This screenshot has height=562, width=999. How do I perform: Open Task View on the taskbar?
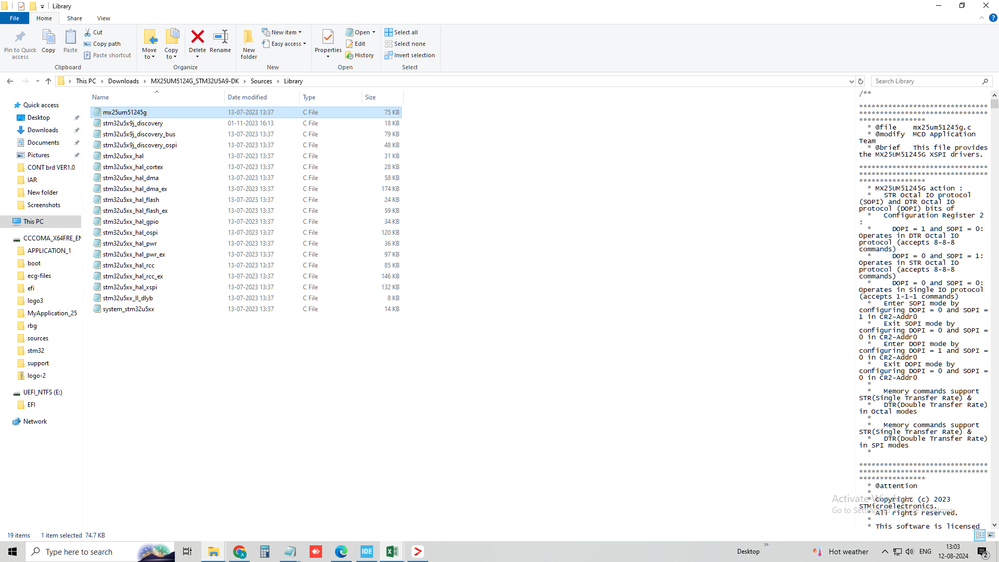[187, 552]
